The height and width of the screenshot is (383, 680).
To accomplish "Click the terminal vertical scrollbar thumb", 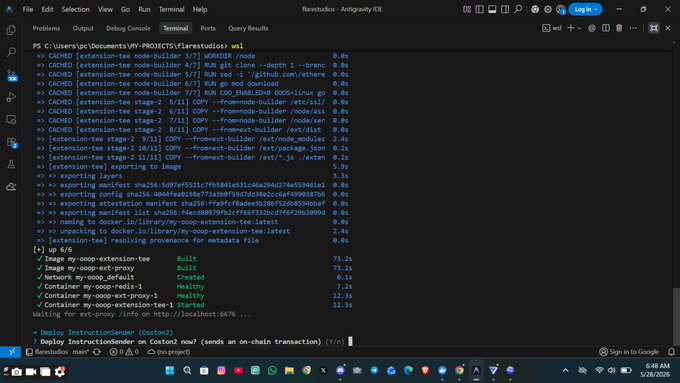I will tap(676, 316).
